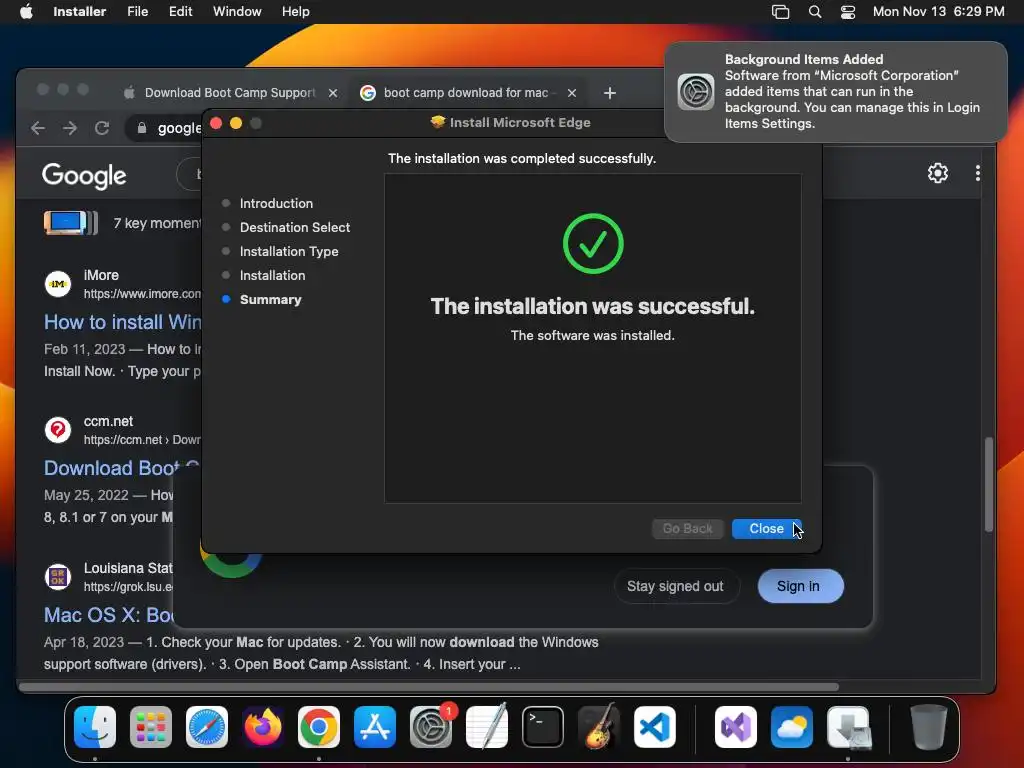Open the three-dot menu on Google page

pos(977,173)
